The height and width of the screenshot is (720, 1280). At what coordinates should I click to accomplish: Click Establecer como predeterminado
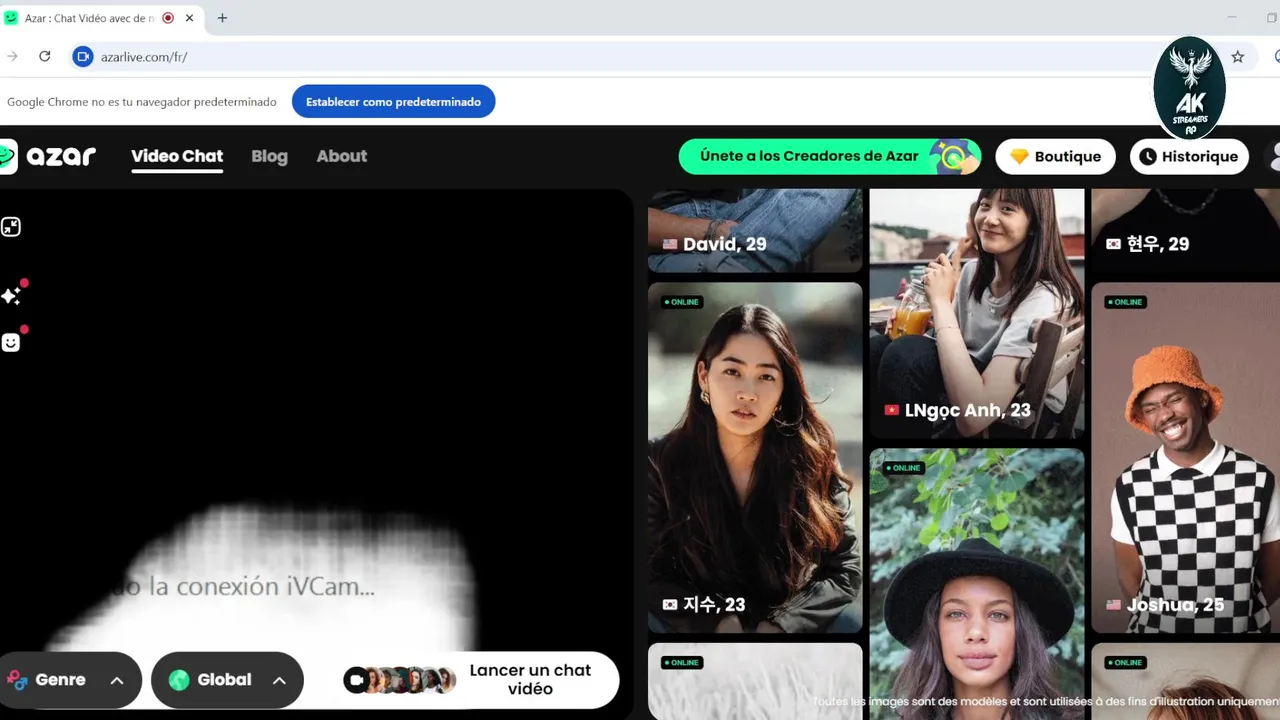click(x=393, y=101)
